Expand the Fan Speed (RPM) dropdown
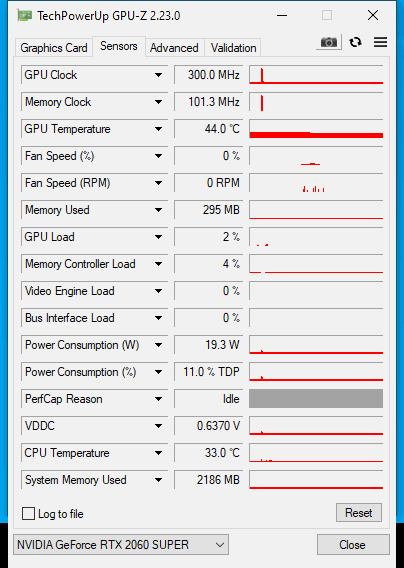This screenshot has height=568, width=404. (x=158, y=183)
